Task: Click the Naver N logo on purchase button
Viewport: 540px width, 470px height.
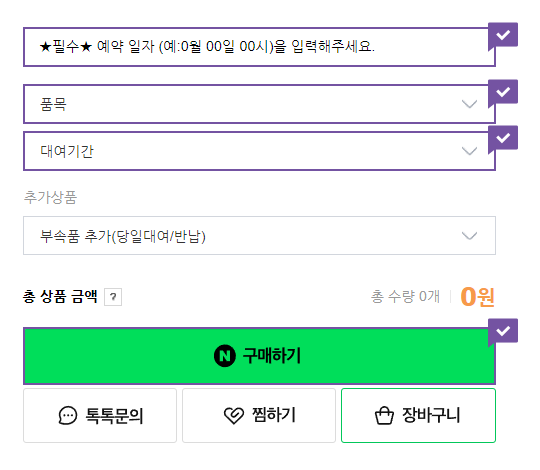Action: point(225,356)
